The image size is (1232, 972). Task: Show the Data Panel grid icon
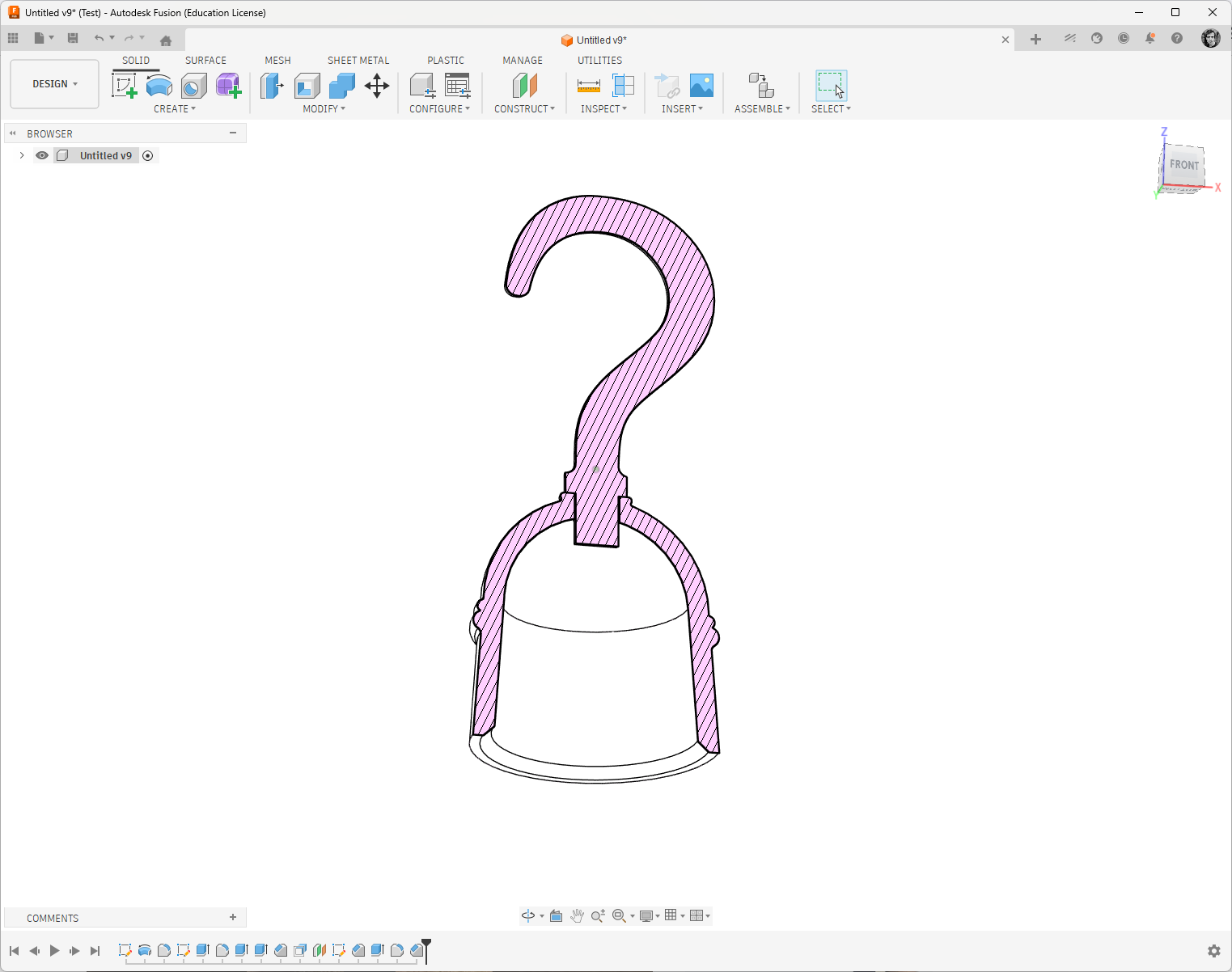[x=13, y=38]
